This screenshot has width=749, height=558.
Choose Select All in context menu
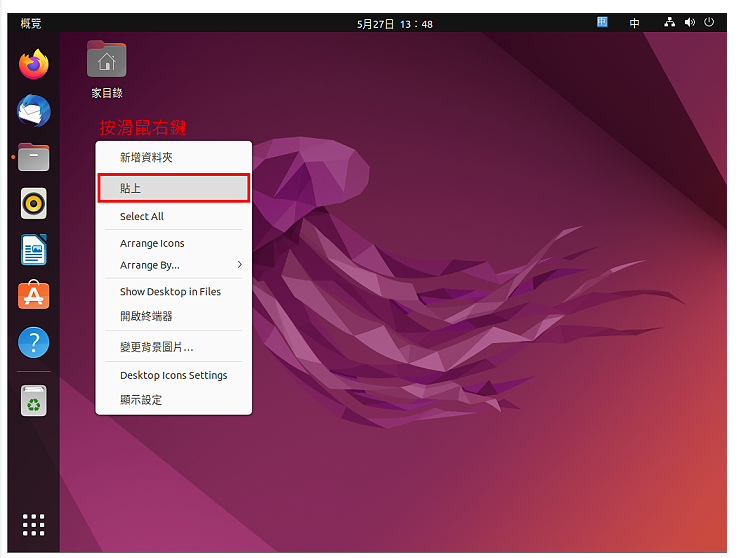click(x=174, y=216)
